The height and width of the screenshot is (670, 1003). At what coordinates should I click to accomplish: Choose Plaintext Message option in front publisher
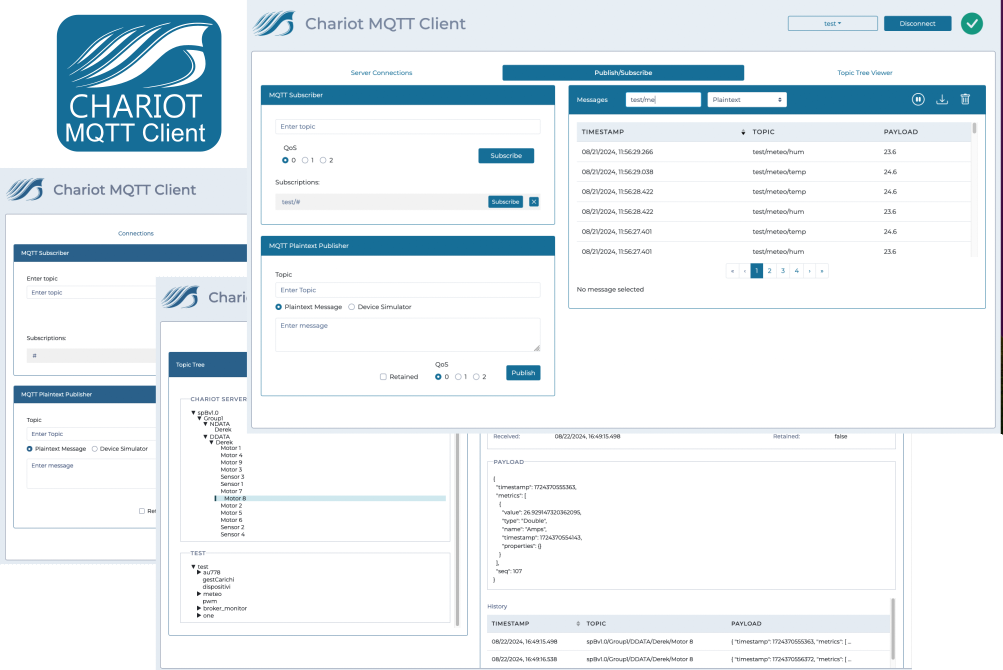(278, 307)
